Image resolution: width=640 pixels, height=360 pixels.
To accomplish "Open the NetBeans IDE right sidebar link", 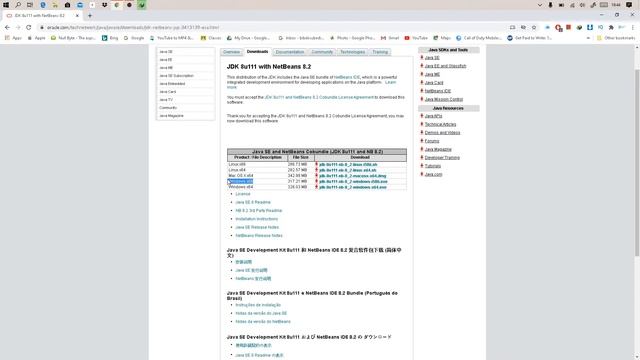I will tap(438, 91).
